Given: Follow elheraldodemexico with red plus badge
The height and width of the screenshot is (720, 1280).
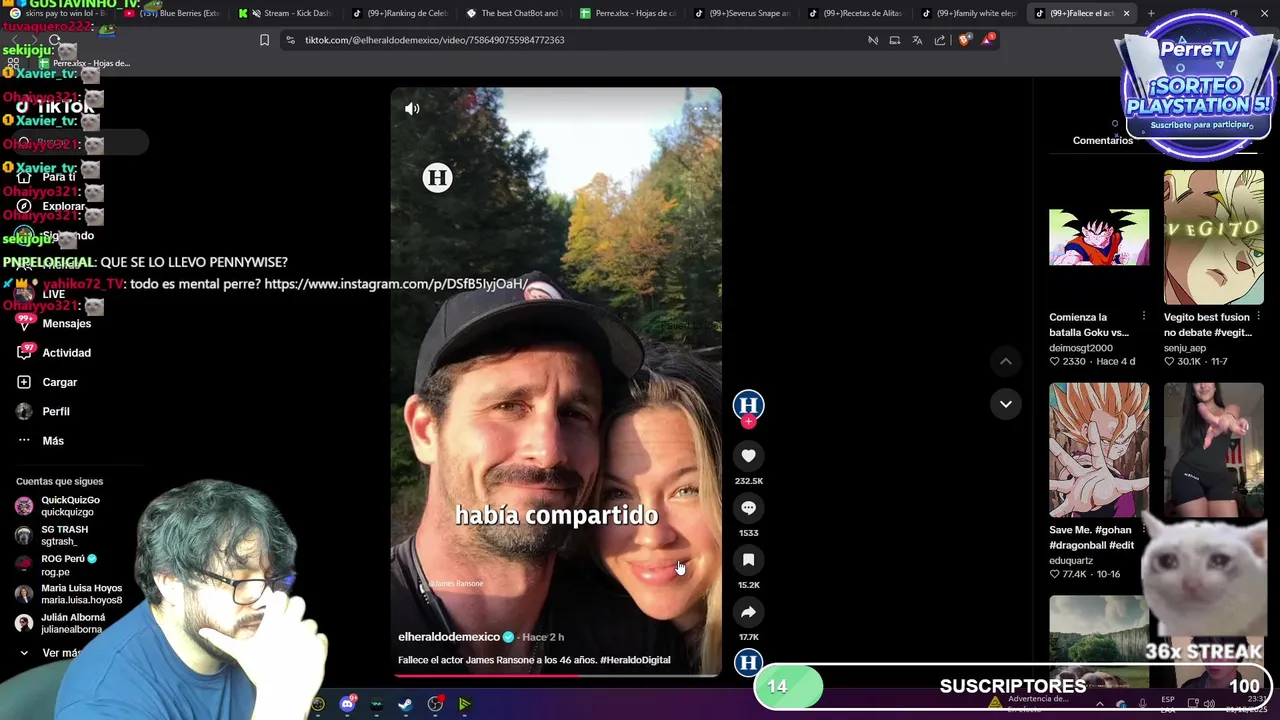Looking at the screenshot, I should tap(748, 422).
